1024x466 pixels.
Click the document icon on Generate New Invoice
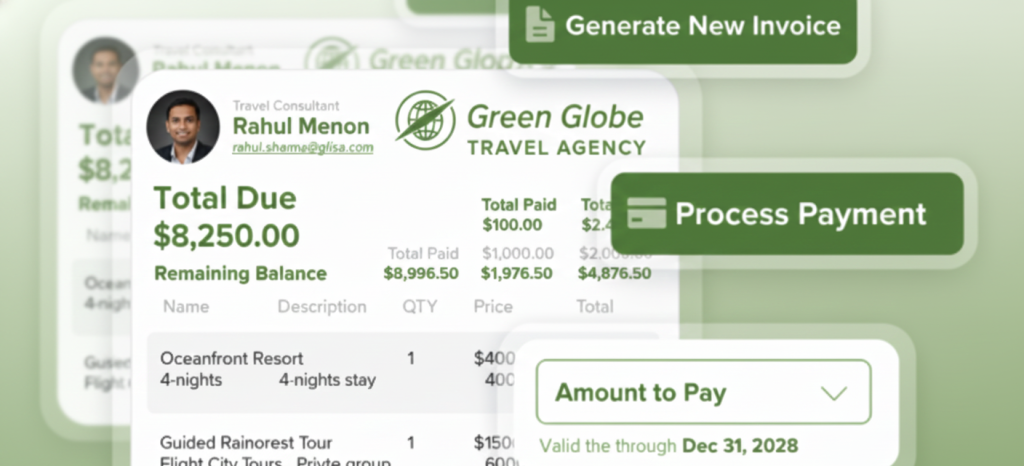click(x=540, y=25)
